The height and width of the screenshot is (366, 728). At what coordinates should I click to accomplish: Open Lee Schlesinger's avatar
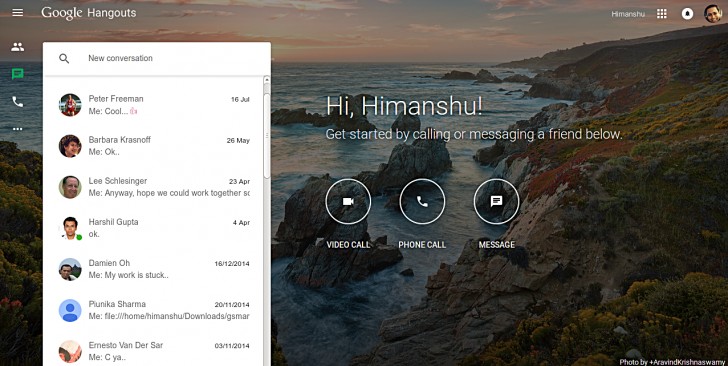click(70, 187)
